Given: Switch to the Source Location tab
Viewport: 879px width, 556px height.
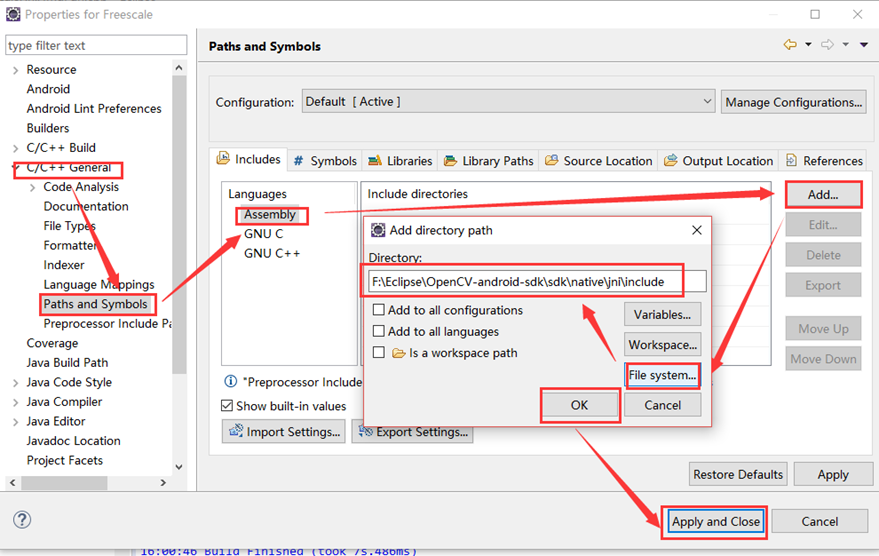Looking at the screenshot, I should tap(599, 161).
